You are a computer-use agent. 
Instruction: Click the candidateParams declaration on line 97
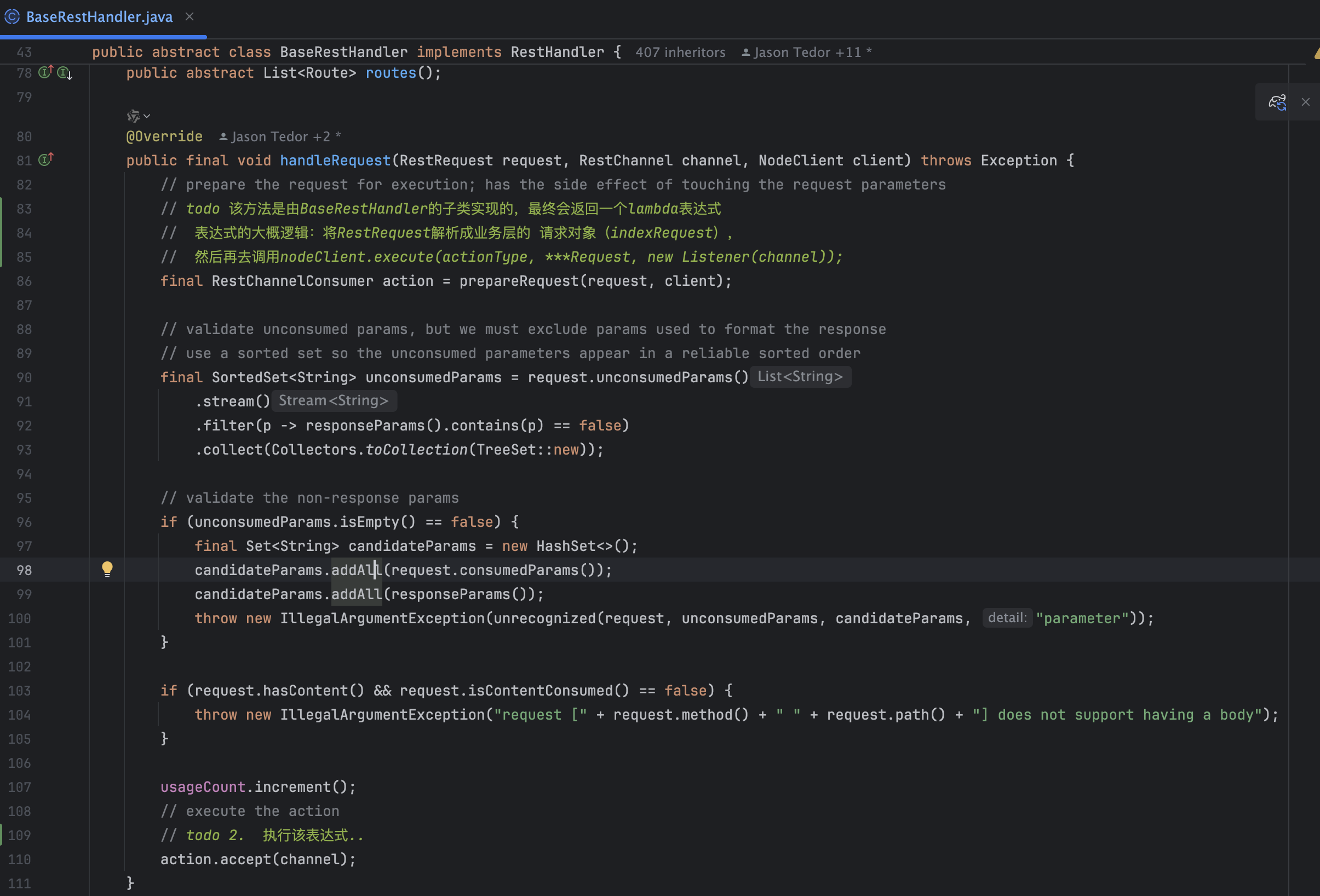(412, 546)
